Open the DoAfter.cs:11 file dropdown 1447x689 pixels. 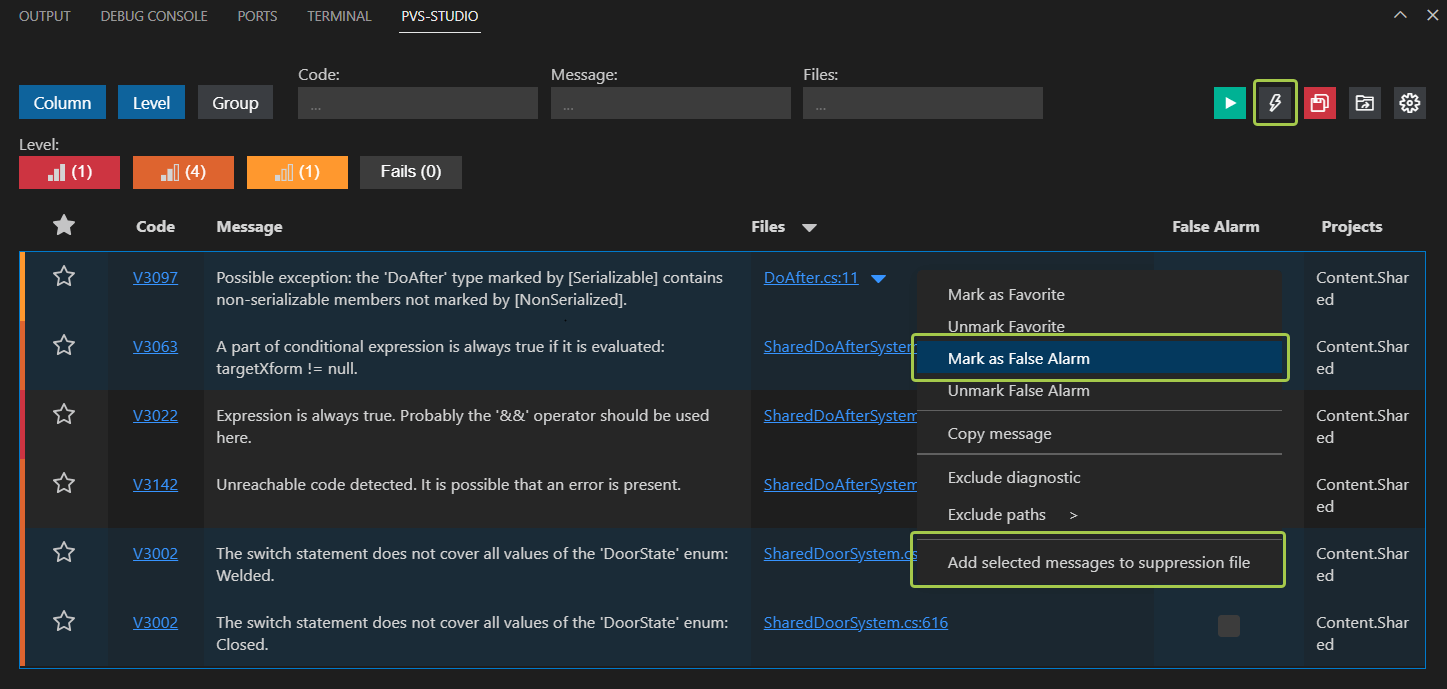tap(878, 278)
